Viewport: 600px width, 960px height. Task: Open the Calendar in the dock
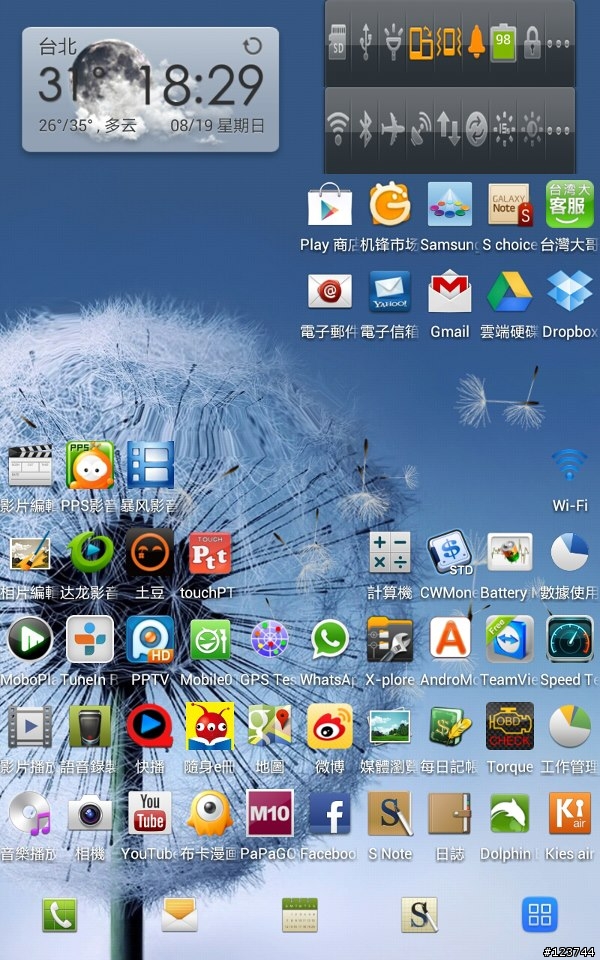click(299, 915)
